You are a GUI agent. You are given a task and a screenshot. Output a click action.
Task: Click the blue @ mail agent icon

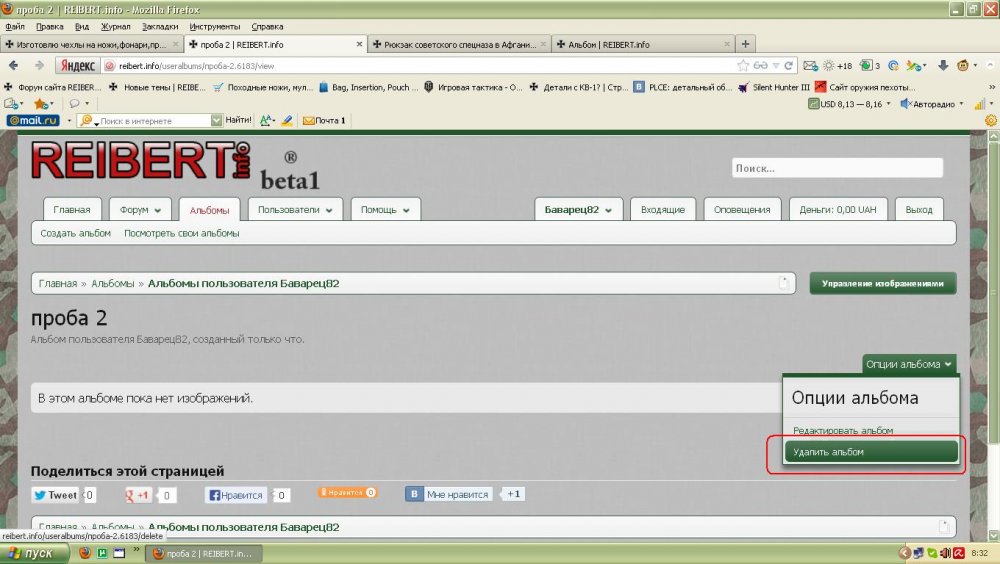(x=893, y=66)
